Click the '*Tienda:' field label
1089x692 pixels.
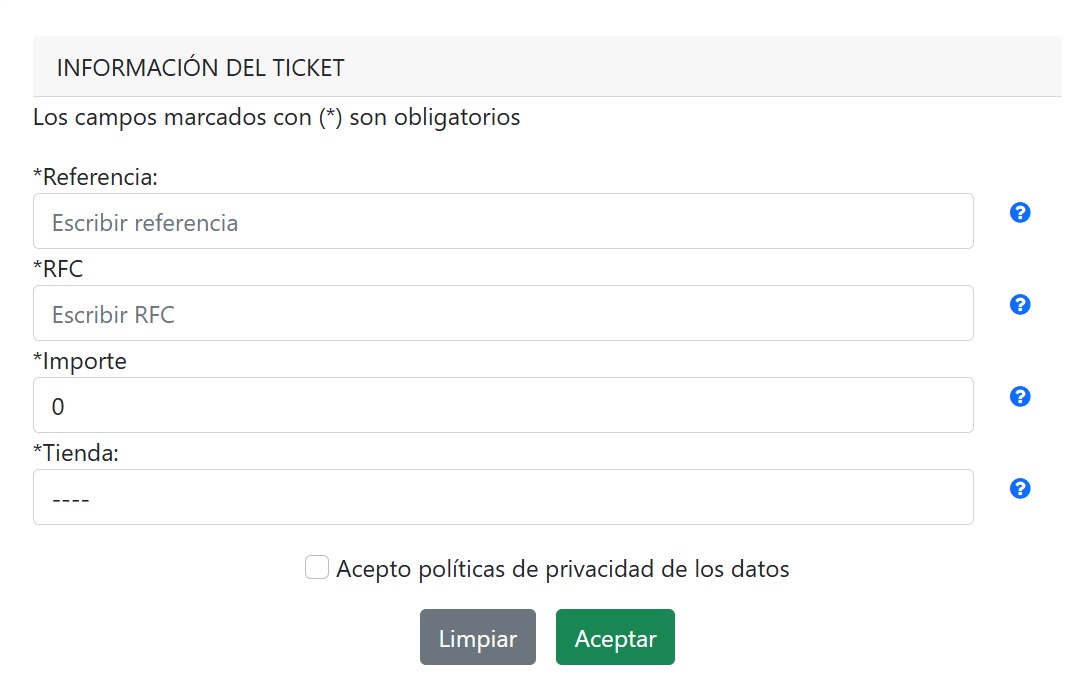(x=76, y=453)
